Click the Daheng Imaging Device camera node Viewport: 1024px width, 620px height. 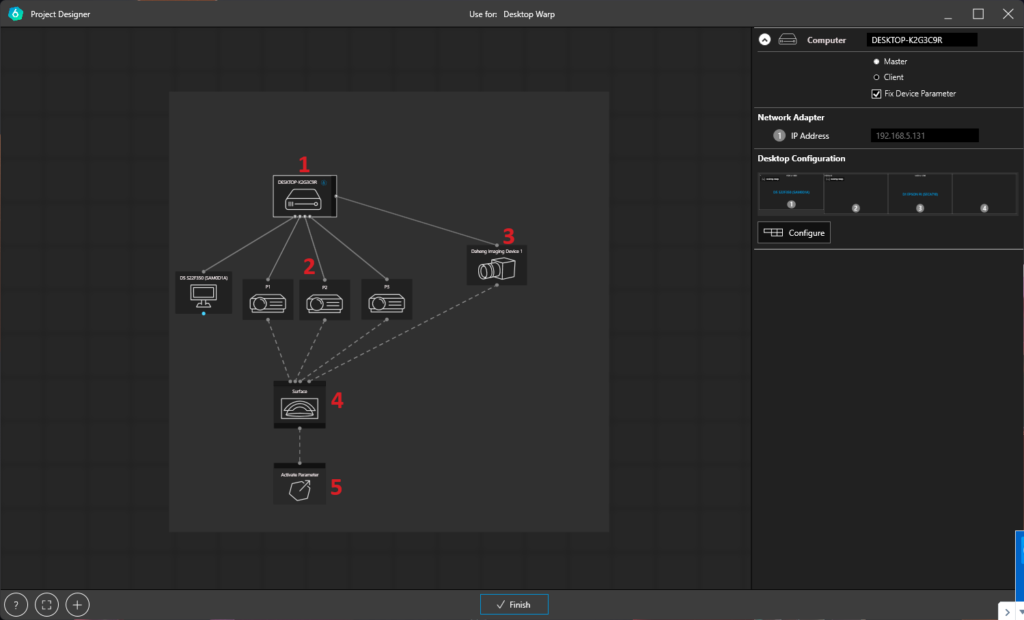[x=497, y=267]
